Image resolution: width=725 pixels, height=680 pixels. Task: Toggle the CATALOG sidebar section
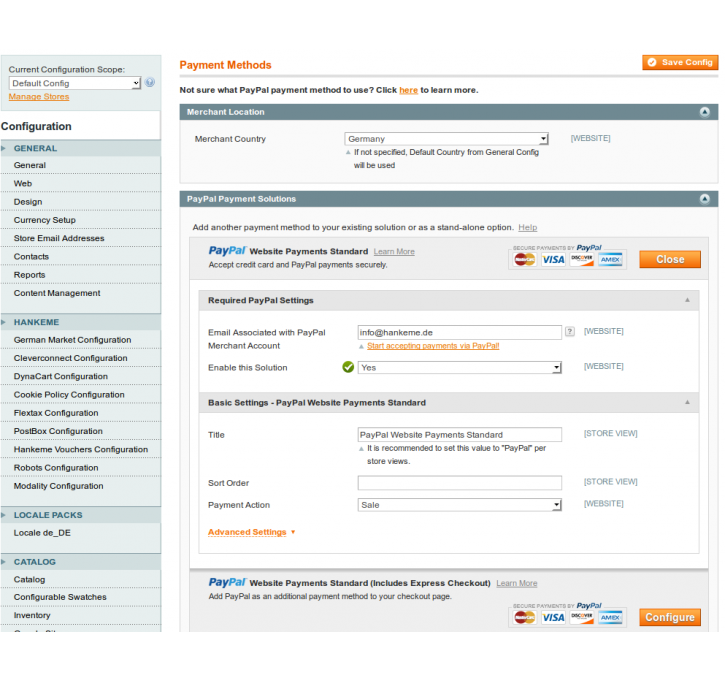(x=80, y=562)
